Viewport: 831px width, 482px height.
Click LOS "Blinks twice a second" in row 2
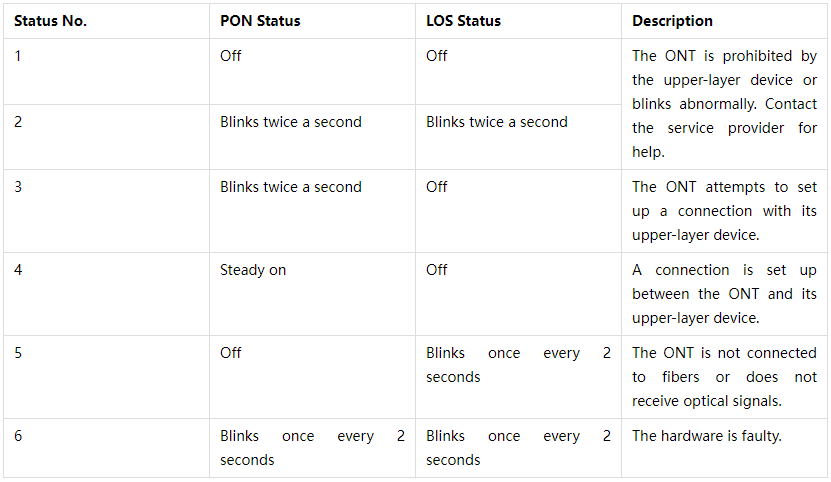(x=497, y=122)
